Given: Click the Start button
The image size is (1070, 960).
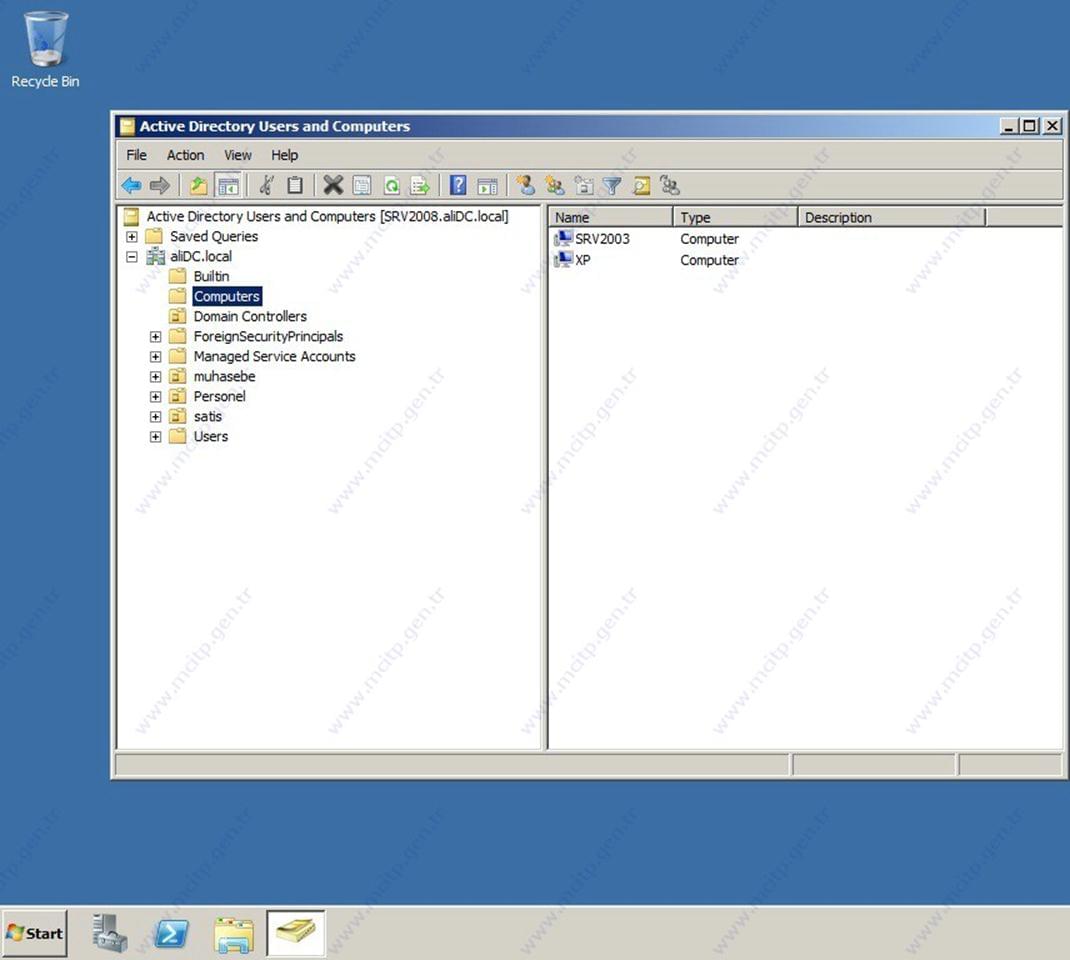Looking at the screenshot, I should coord(34,933).
